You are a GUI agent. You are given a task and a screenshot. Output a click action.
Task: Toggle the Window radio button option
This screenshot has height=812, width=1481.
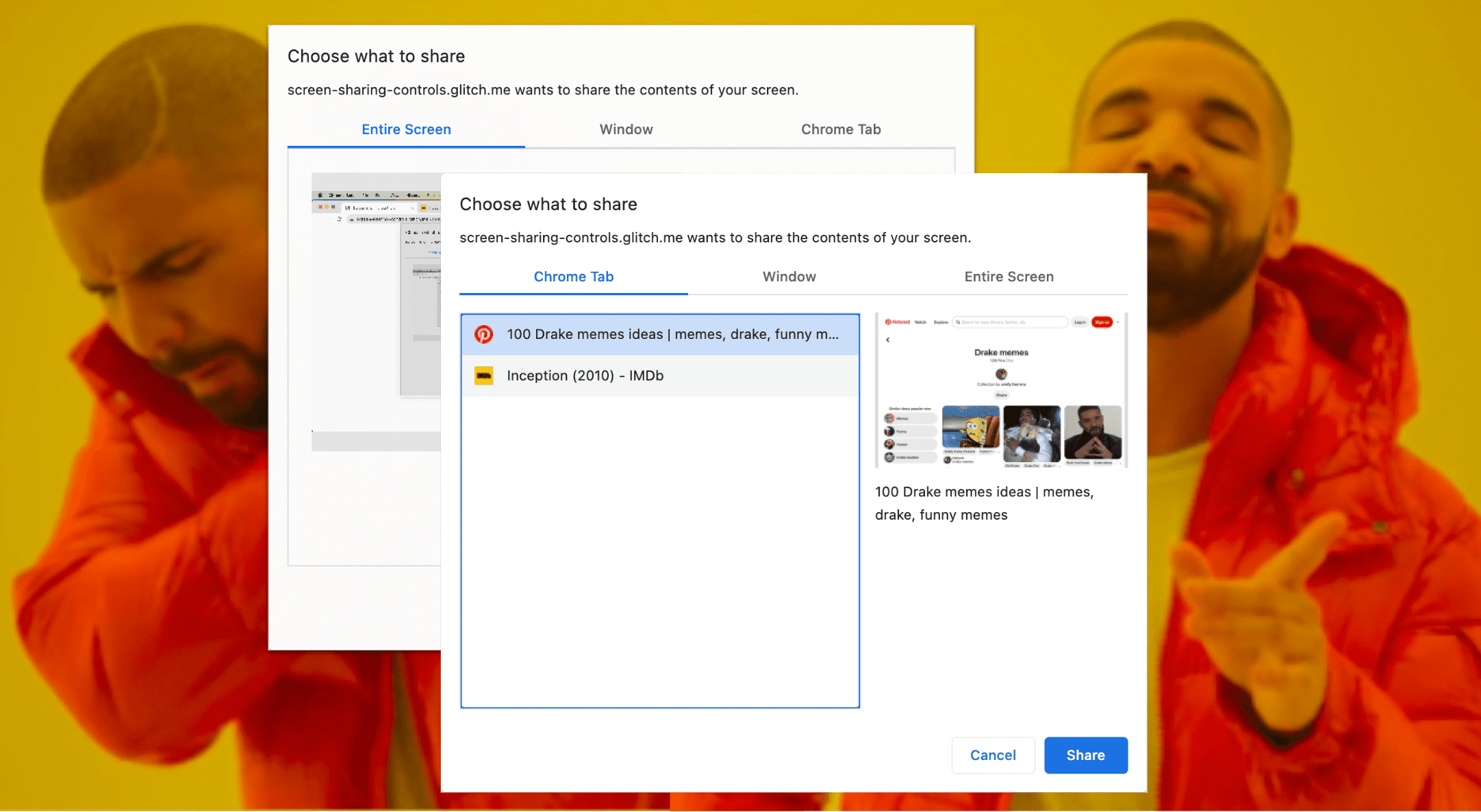pyautogui.click(x=789, y=277)
